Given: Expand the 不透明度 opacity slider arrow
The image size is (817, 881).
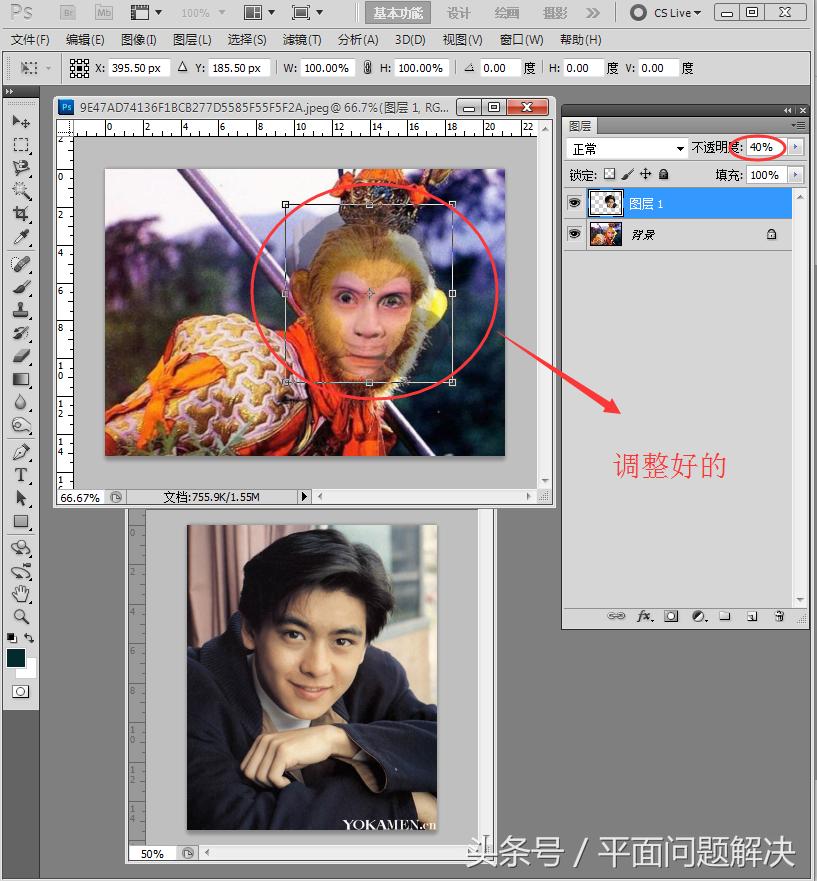Looking at the screenshot, I should [x=796, y=147].
